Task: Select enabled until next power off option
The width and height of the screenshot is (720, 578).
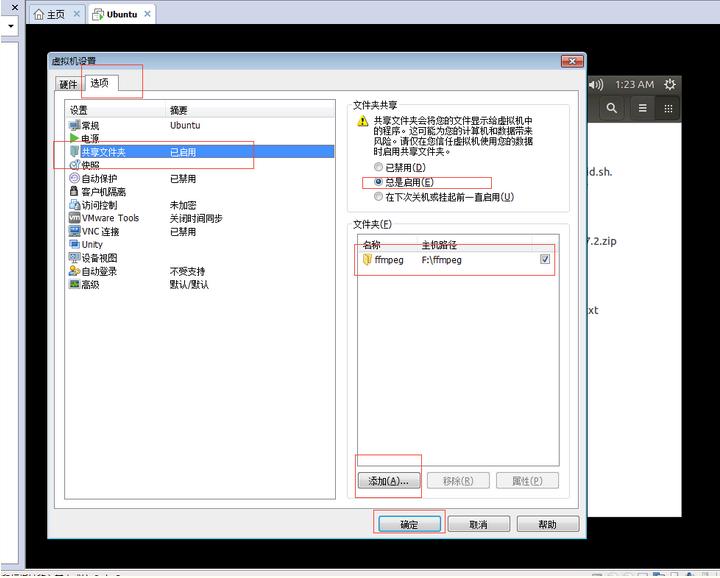Action: [x=378, y=196]
